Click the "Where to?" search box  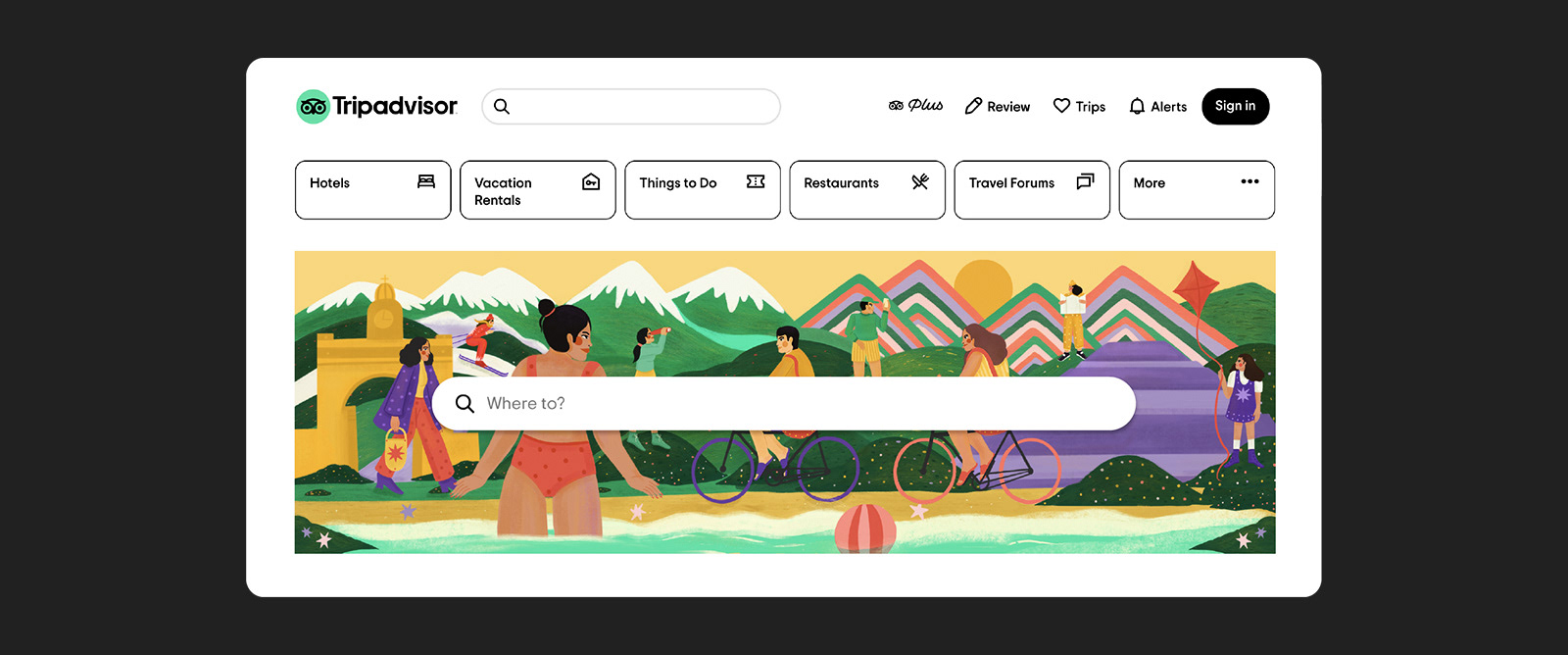783,403
